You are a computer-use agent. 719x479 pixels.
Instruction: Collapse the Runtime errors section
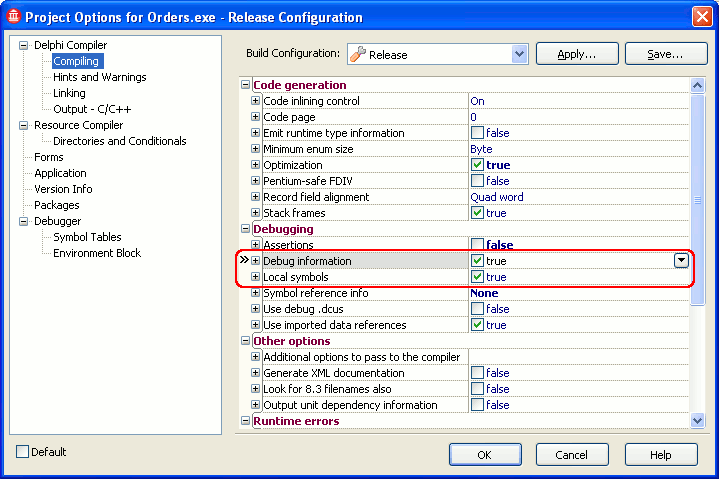(x=246, y=421)
